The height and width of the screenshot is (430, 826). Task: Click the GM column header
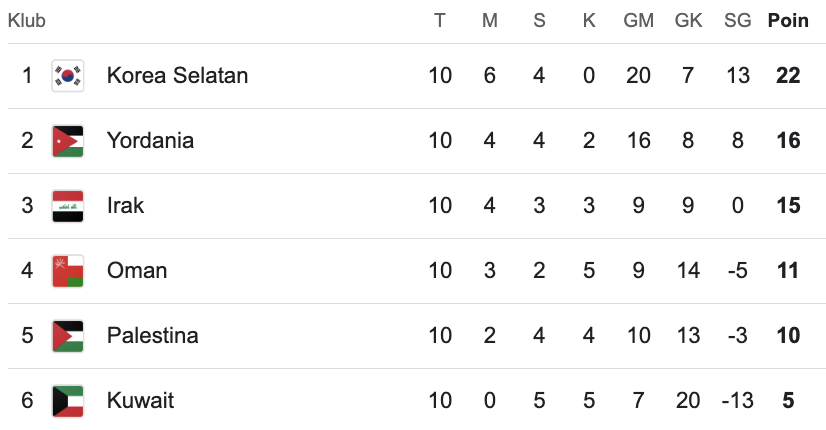639,20
